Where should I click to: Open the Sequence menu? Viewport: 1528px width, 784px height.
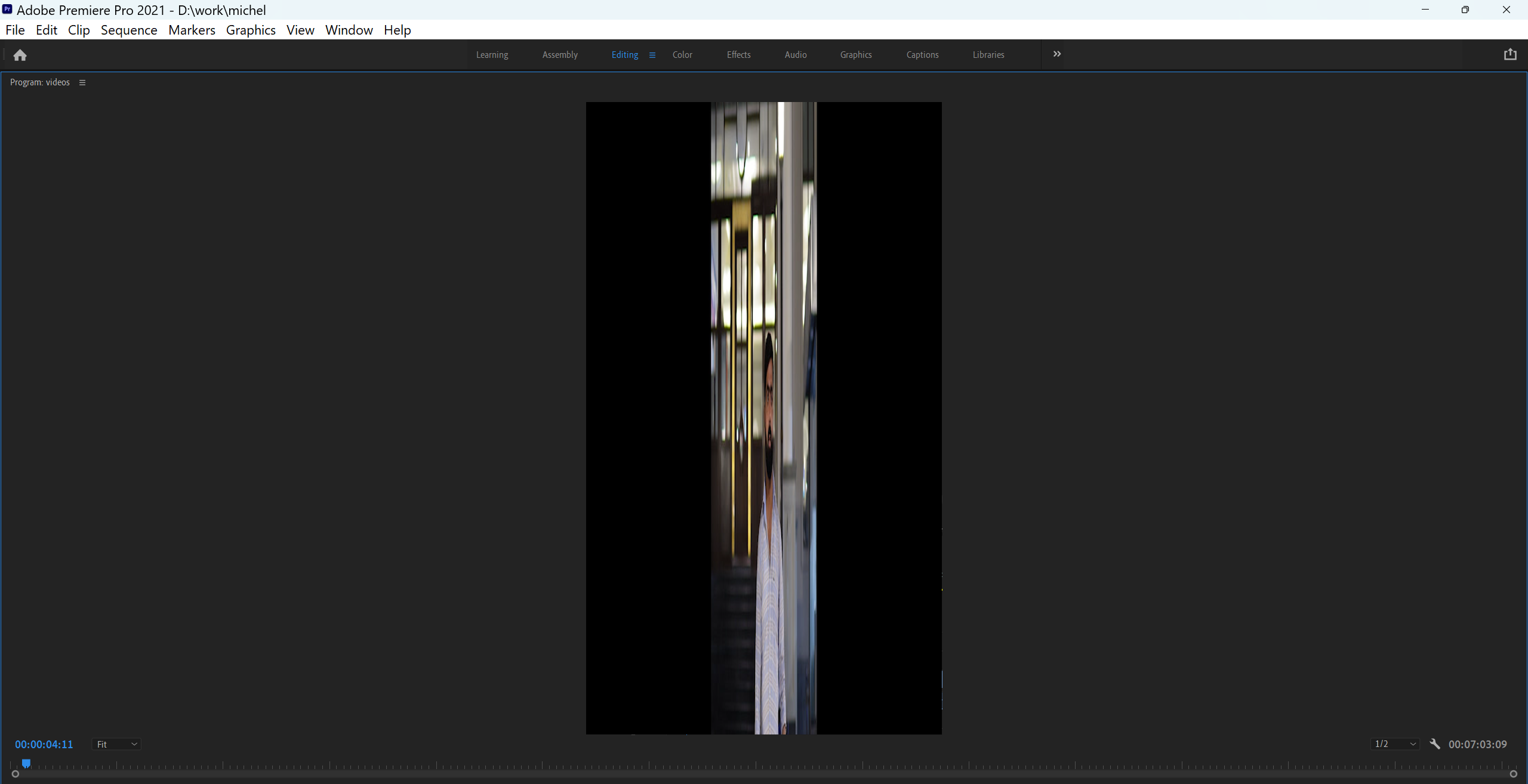click(x=129, y=30)
